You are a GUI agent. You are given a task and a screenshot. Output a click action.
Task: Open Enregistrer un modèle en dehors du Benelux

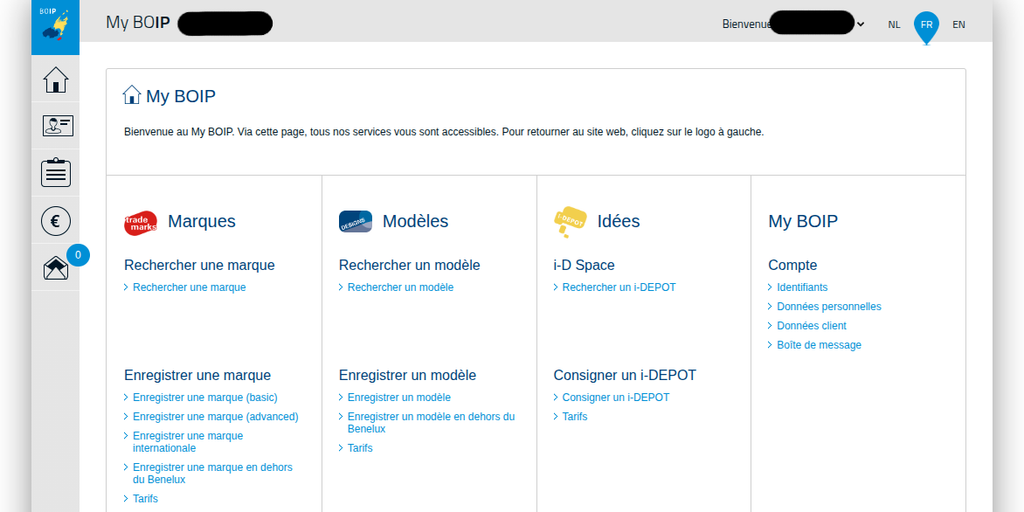[431, 423]
